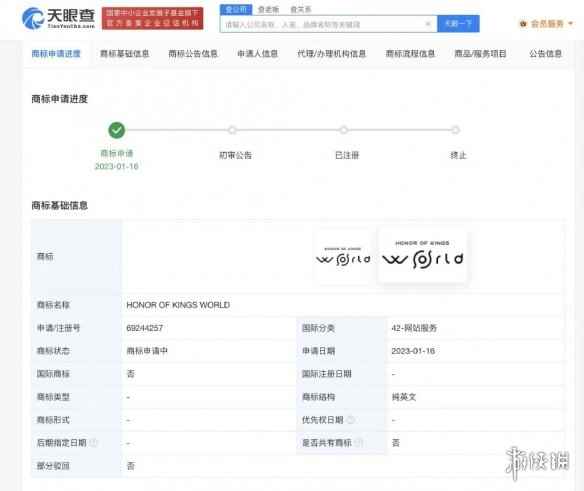Screen dimensions: 584x491
Task: Click the 商标申请中 status value
Action: [x=147, y=351]
